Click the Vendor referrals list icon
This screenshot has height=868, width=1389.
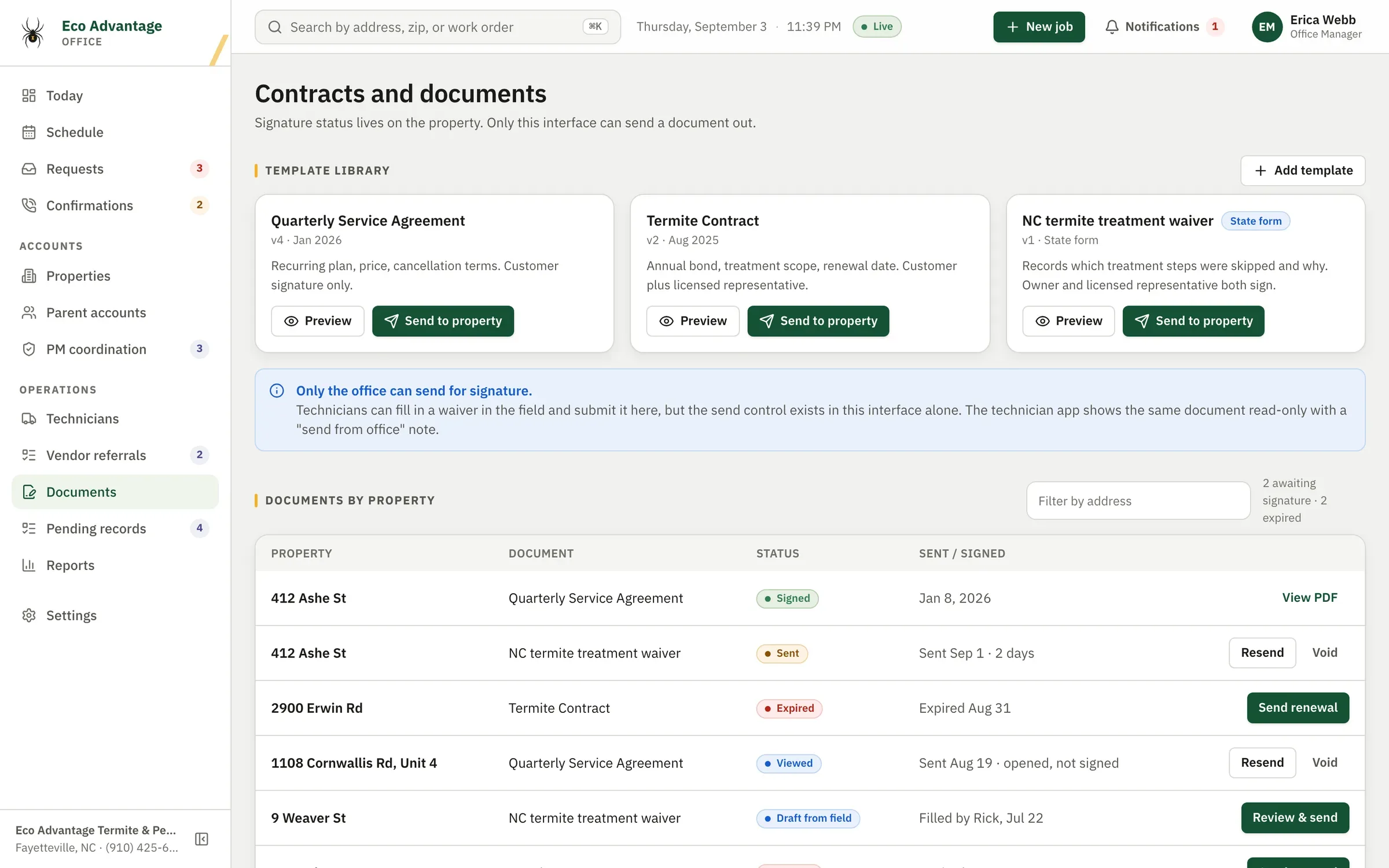tap(29, 455)
